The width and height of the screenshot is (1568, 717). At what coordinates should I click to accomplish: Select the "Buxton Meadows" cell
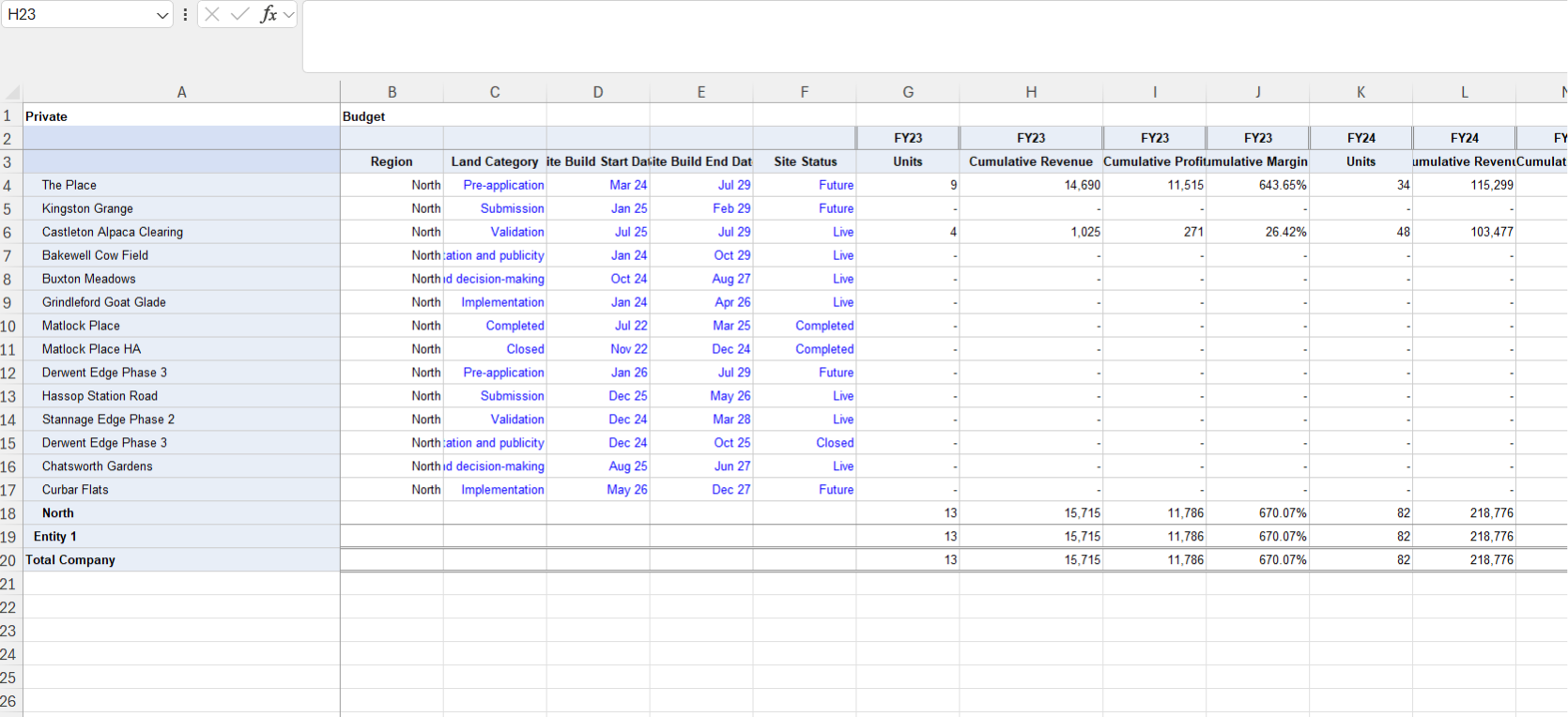tap(181, 279)
